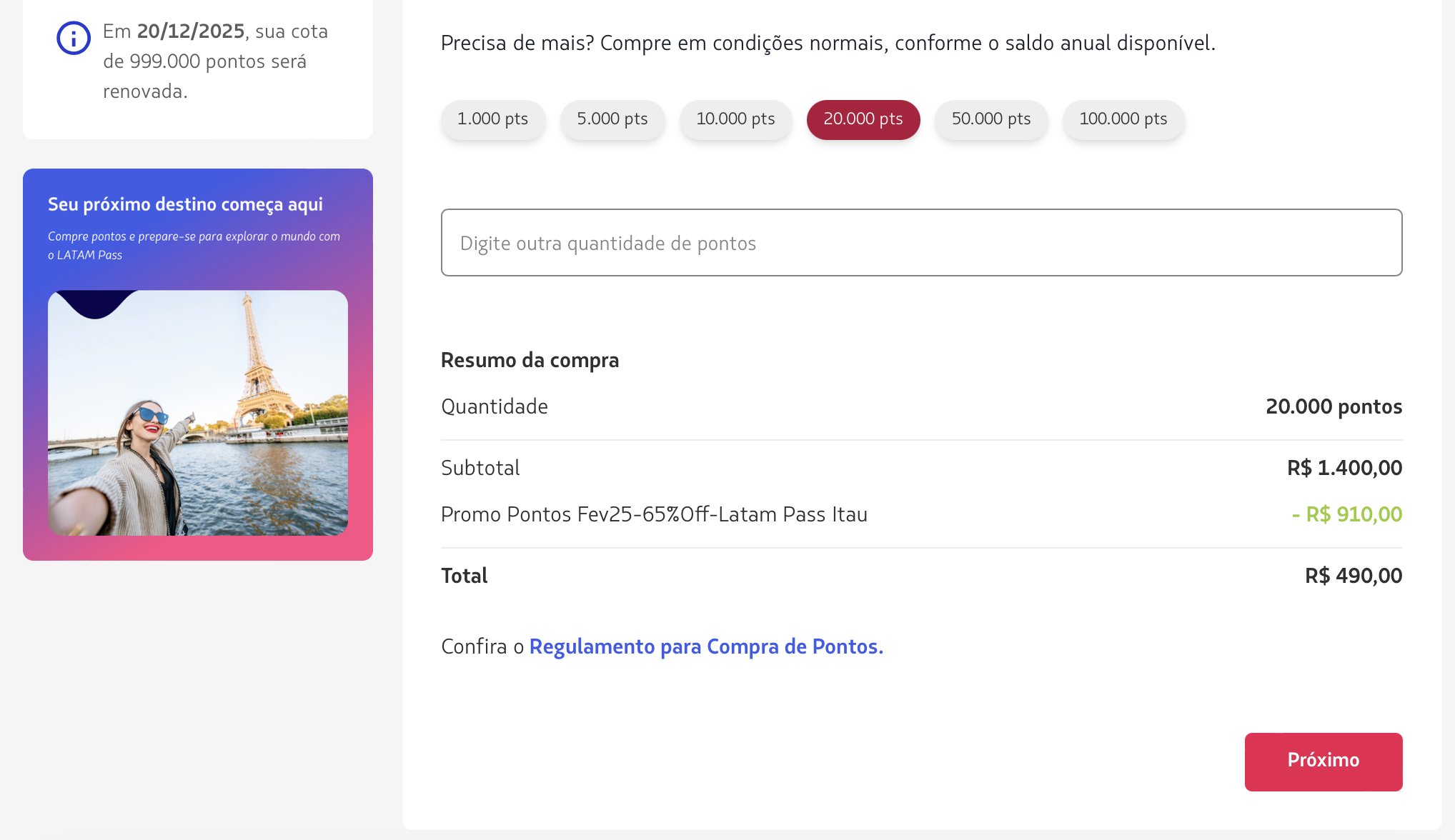This screenshot has width=1455, height=840.
Task: Click the Eiffel Tower promo image
Action: pyautogui.click(x=198, y=413)
